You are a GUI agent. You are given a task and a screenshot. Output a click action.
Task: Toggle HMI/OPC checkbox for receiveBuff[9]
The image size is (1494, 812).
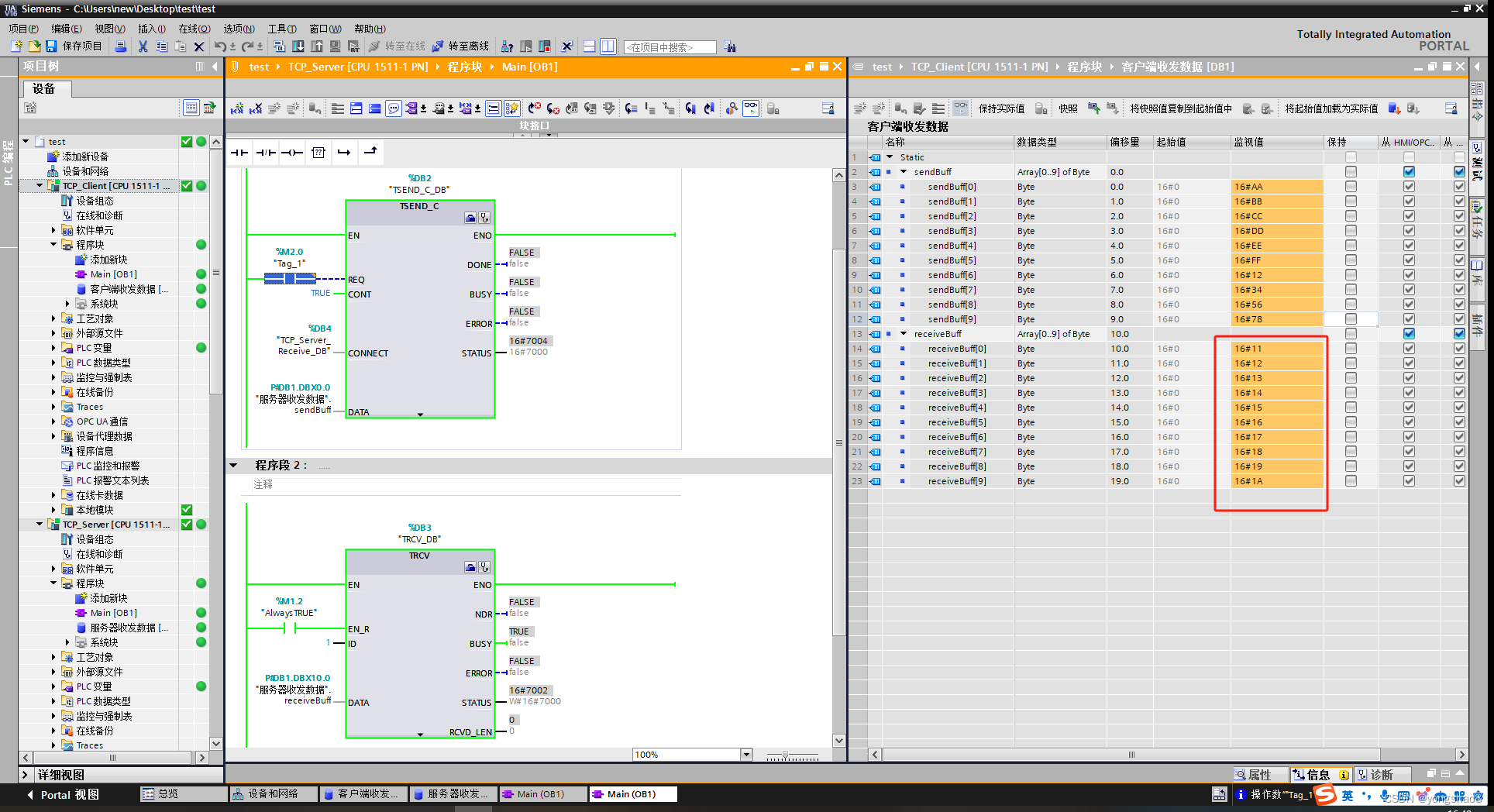pyautogui.click(x=1409, y=481)
